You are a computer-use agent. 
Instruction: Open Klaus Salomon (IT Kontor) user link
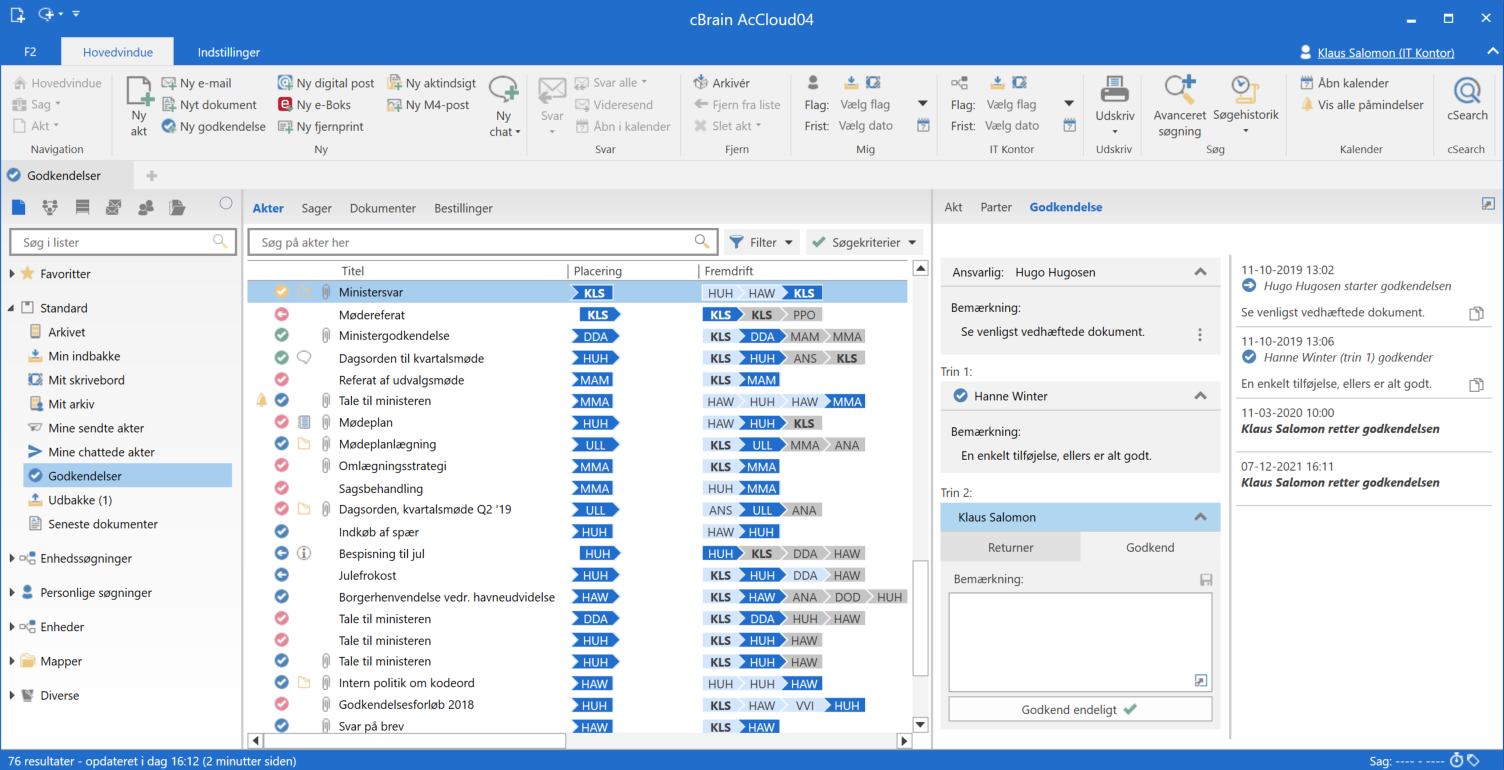click(x=1386, y=53)
